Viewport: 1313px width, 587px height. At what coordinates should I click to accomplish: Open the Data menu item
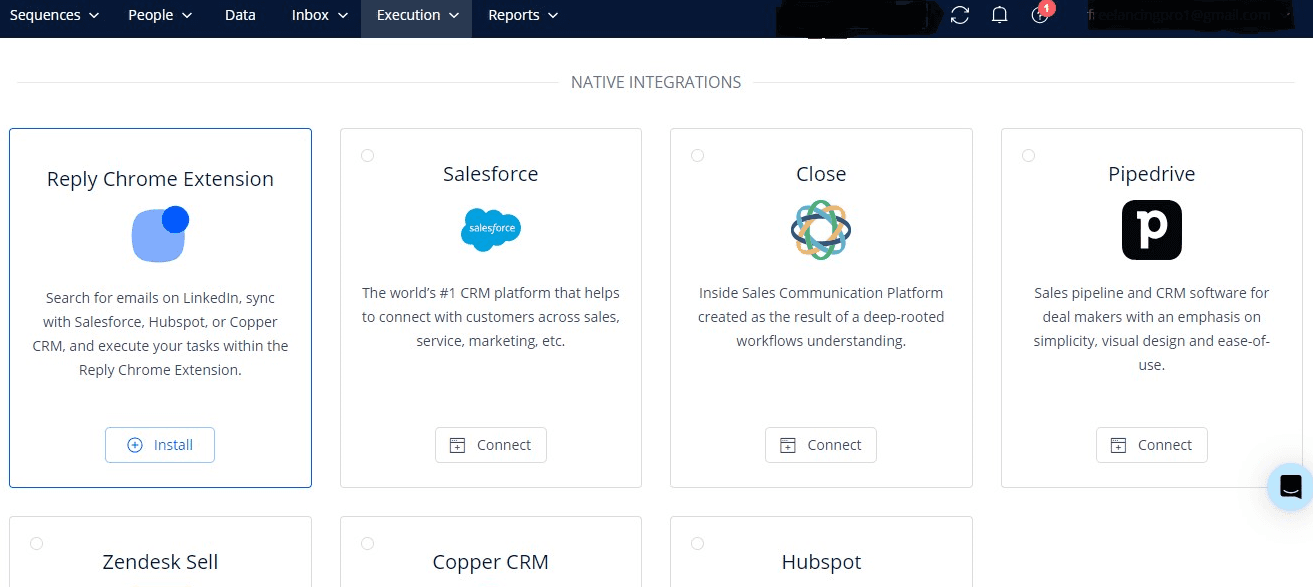click(x=240, y=15)
